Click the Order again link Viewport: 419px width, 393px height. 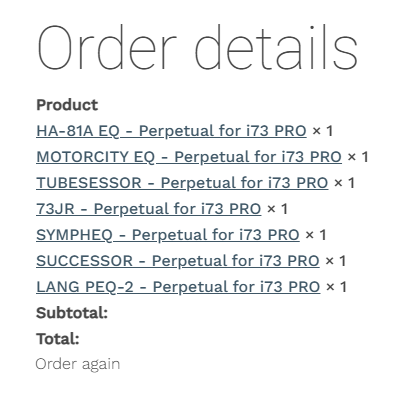(x=78, y=364)
